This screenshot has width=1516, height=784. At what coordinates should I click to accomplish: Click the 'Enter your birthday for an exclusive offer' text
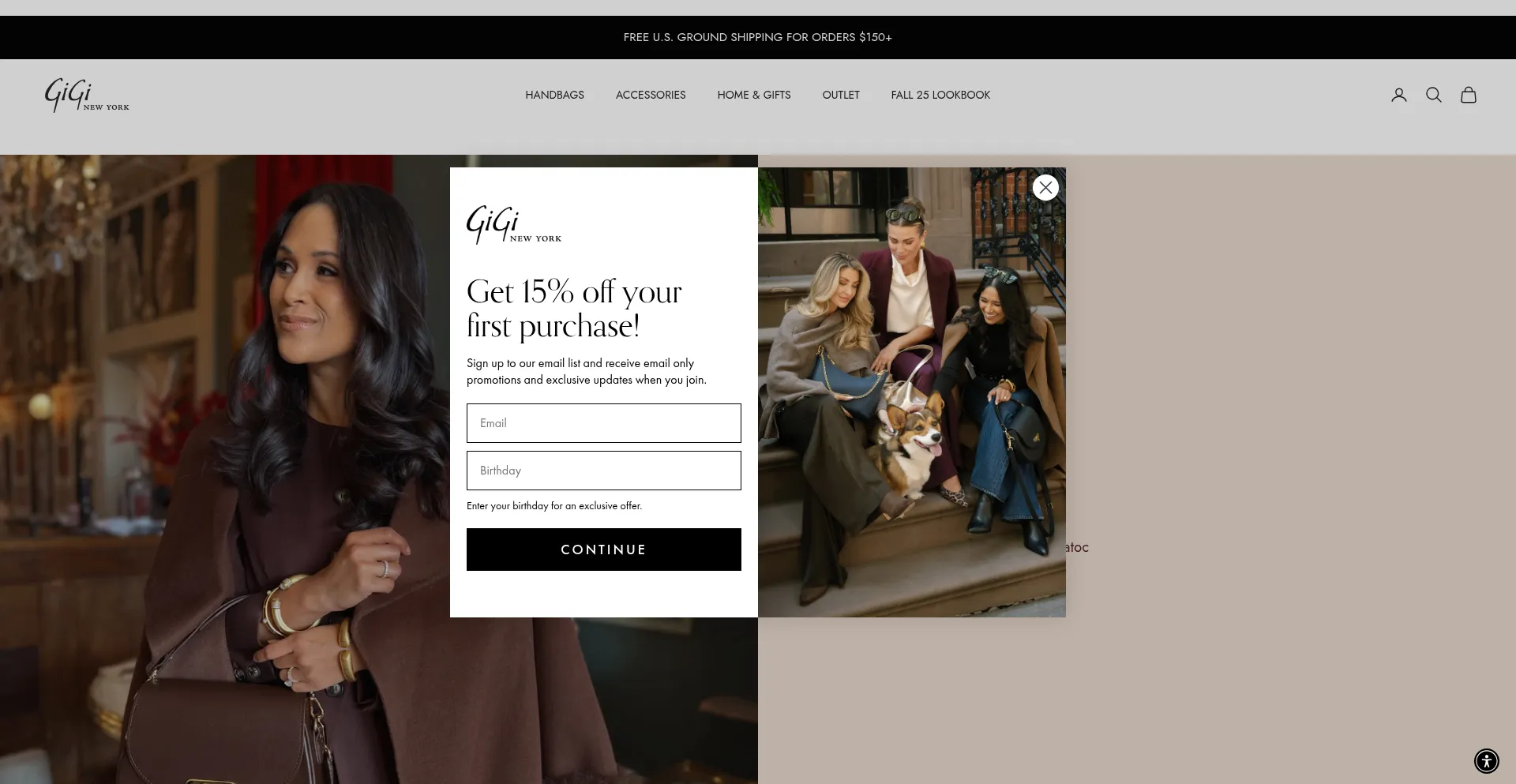(x=554, y=506)
